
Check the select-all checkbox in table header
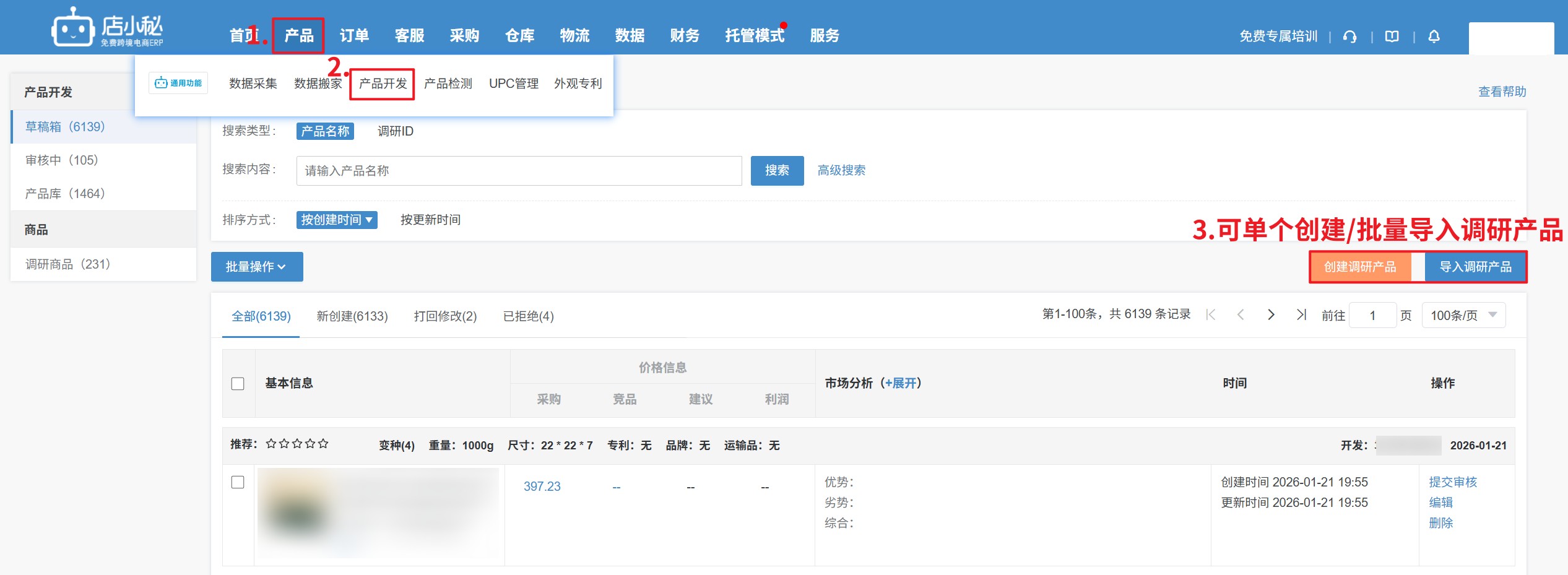click(x=238, y=384)
